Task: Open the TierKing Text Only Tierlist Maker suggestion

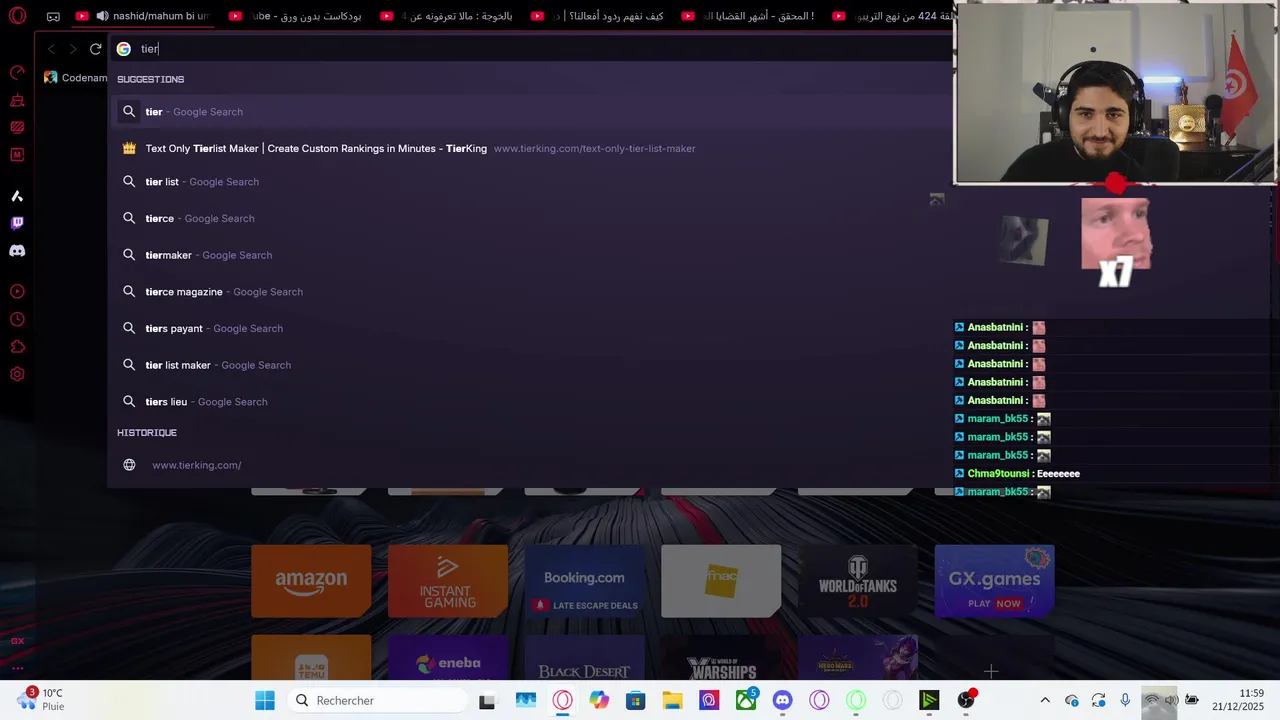Action: tap(530, 149)
